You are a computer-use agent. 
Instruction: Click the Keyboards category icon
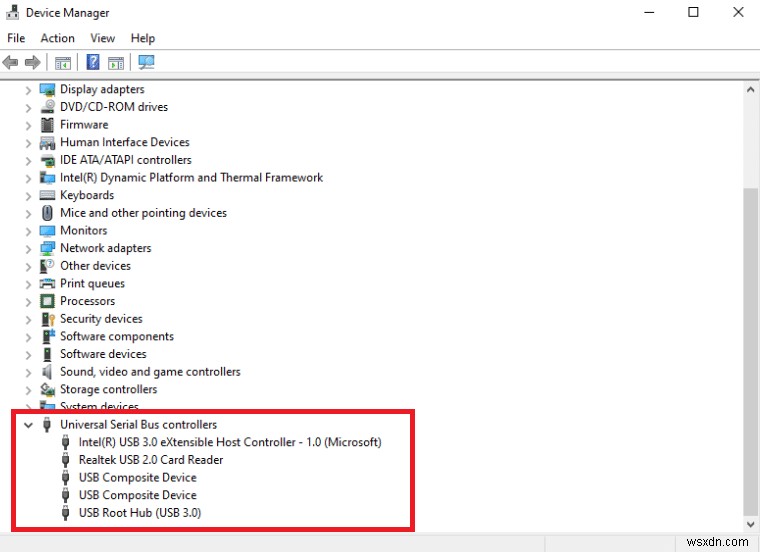click(48, 195)
